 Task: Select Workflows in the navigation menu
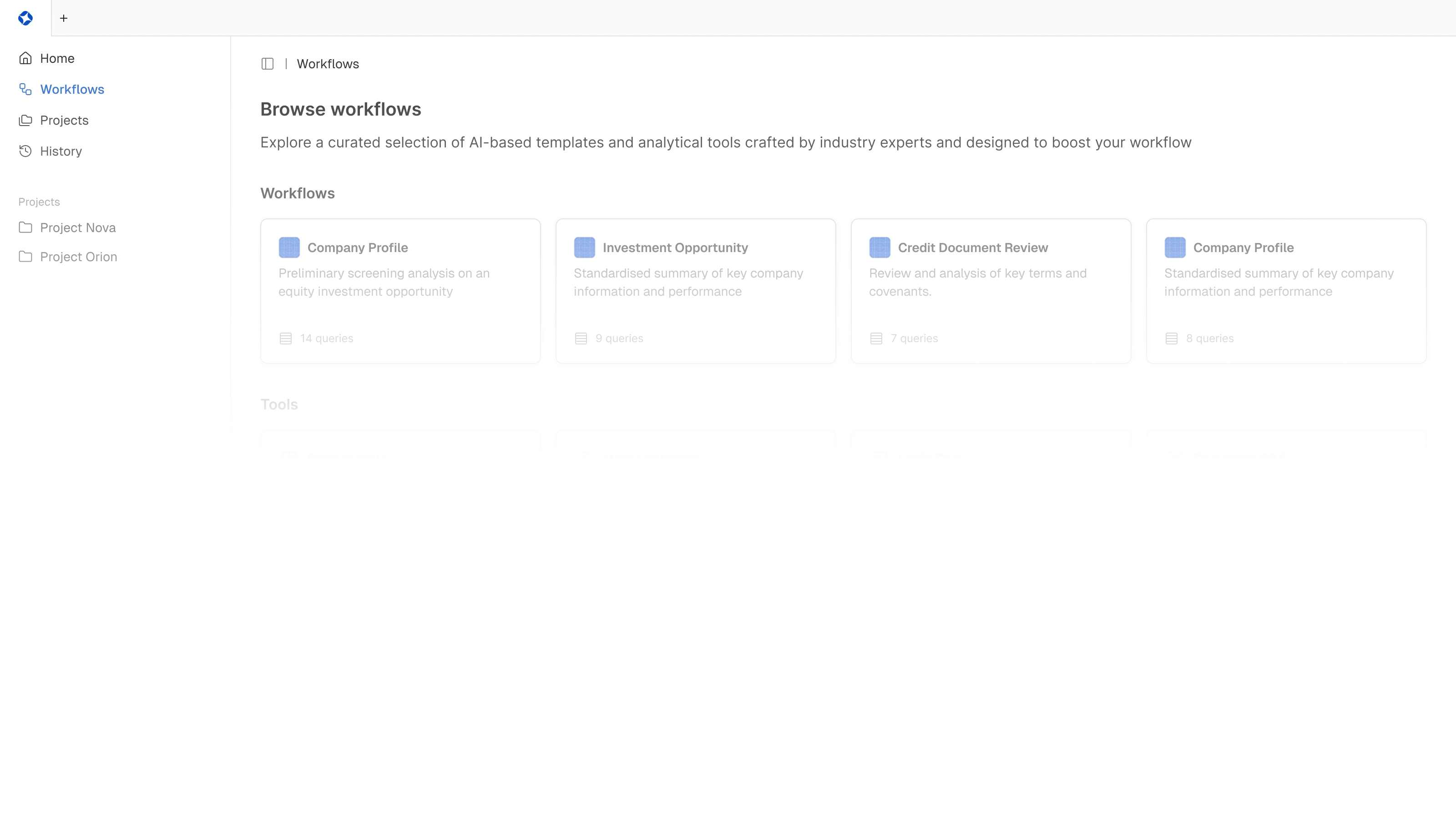(x=72, y=89)
